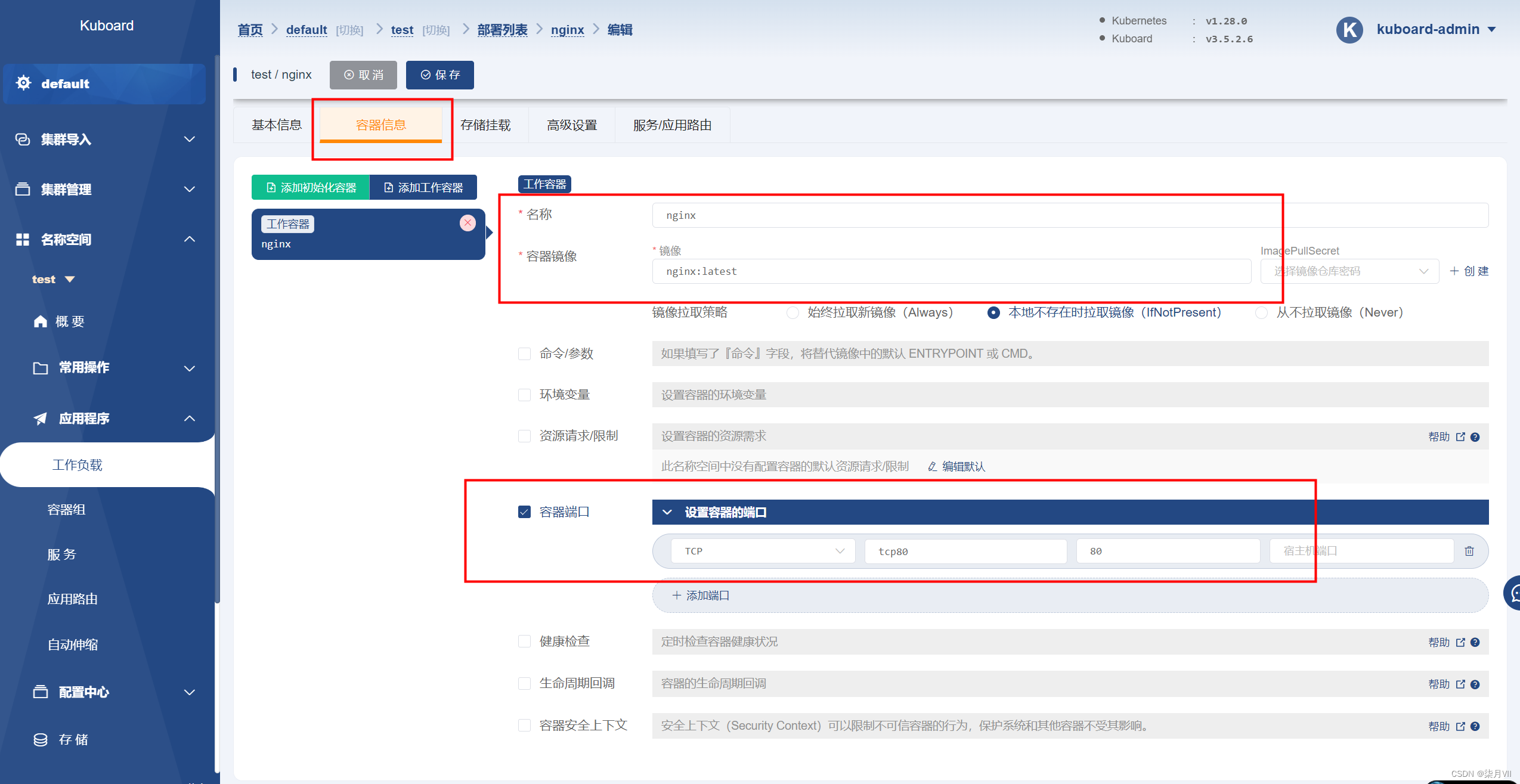Open the ImagePullSecret selection dropdown
The width and height of the screenshot is (1520, 784).
point(1349,271)
